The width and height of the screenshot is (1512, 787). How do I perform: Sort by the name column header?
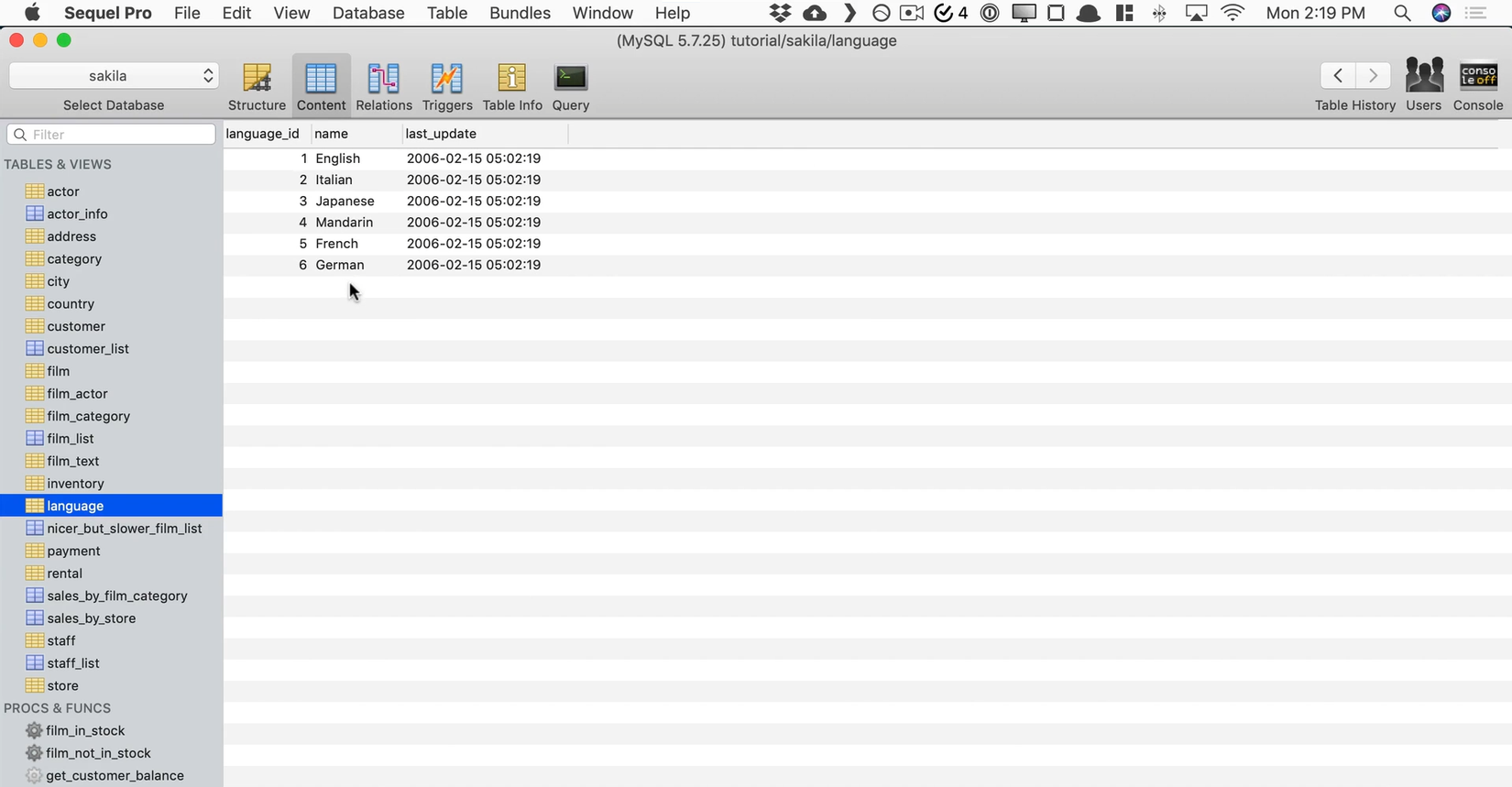pyautogui.click(x=356, y=134)
